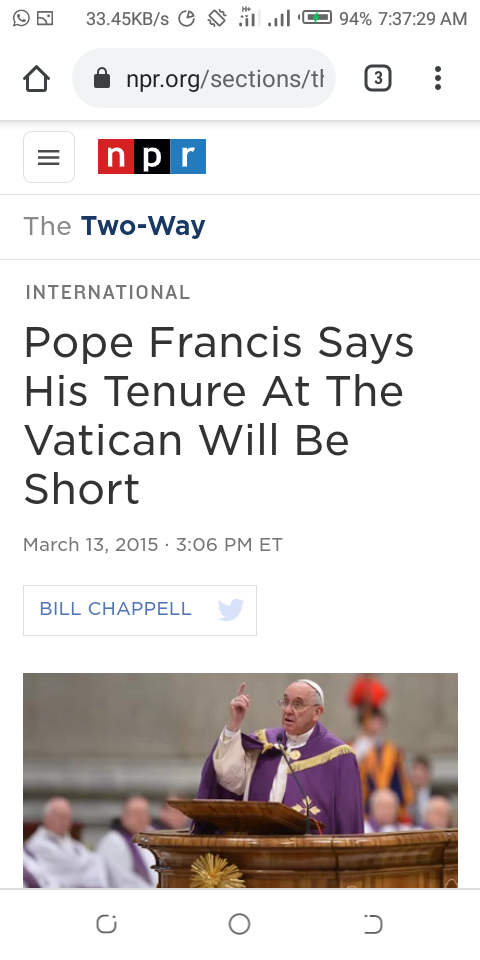The image size is (480, 960).
Task: Open author Bill Chappell's page
Action: (115, 609)
